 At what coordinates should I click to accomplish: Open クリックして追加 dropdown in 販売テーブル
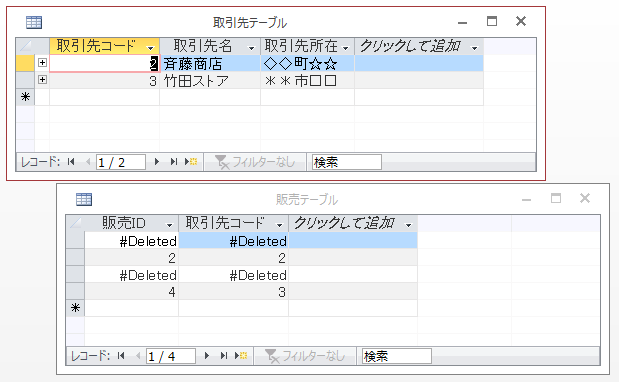(x=409, y=225)
